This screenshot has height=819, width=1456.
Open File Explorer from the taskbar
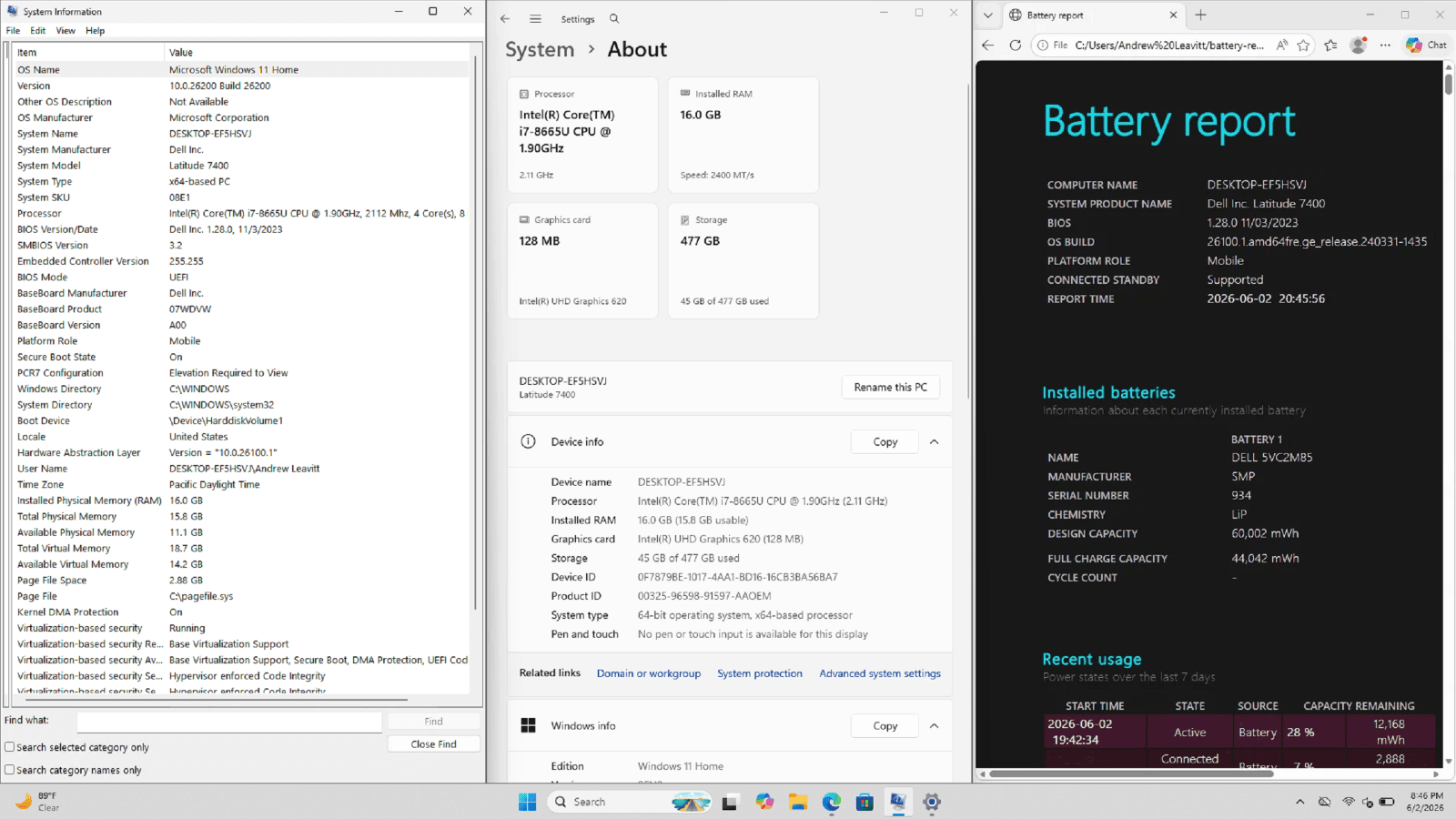tap(798, 802)
